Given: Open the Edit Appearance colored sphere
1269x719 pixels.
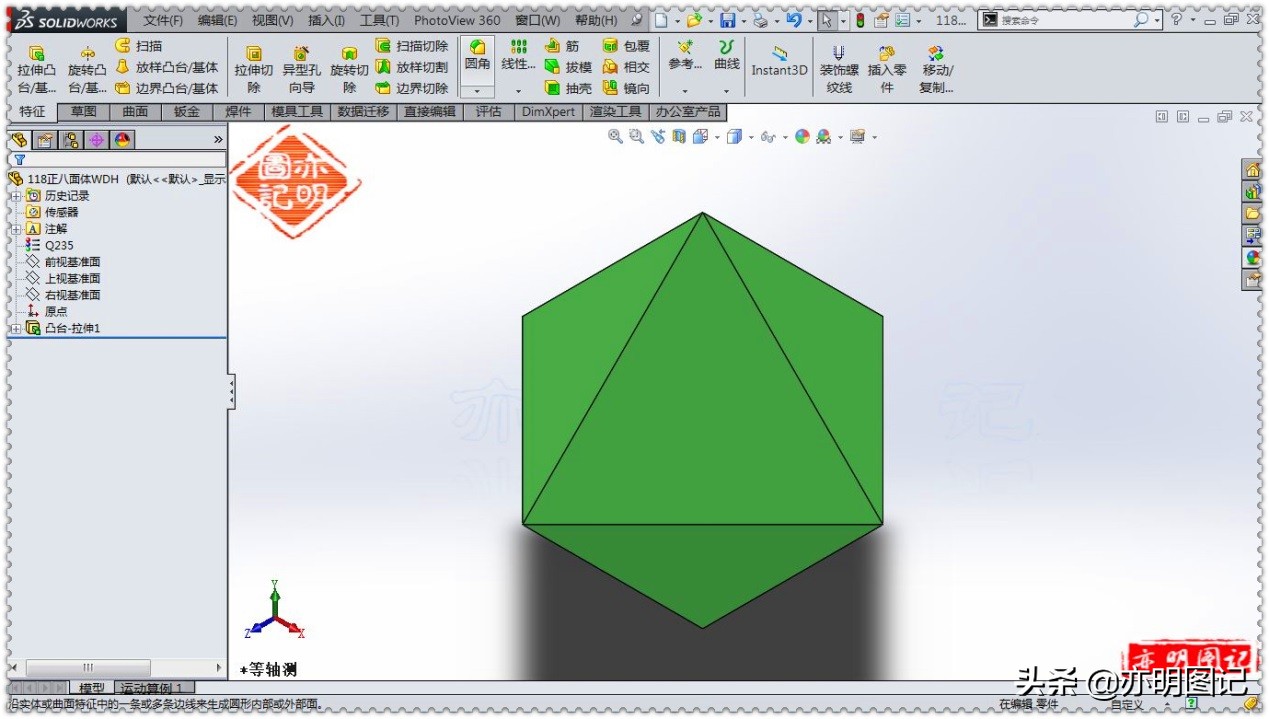Looking at the screenshot, I should [x=802, y=136].
